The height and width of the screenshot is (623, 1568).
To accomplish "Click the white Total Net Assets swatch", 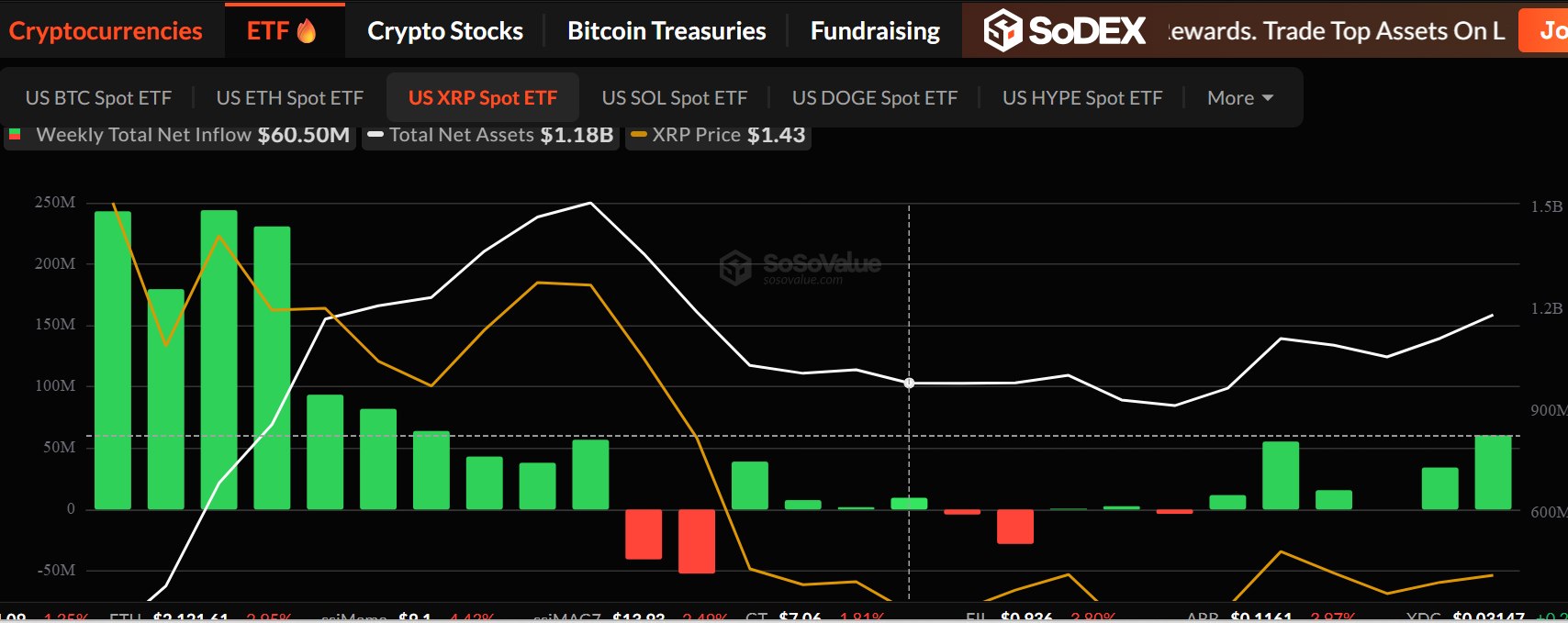I will pos(375,135).
